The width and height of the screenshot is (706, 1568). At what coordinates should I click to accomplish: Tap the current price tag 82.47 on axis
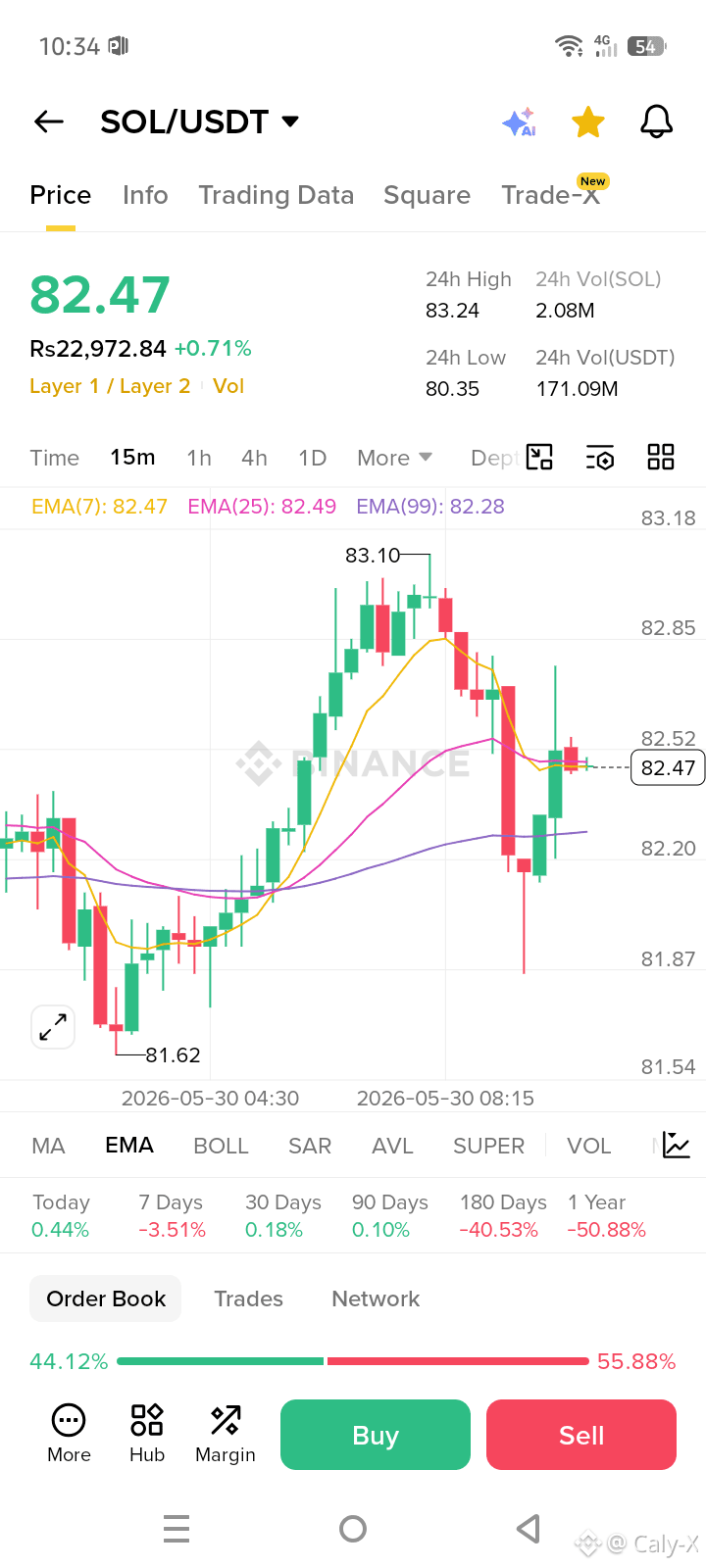point(668,767)
